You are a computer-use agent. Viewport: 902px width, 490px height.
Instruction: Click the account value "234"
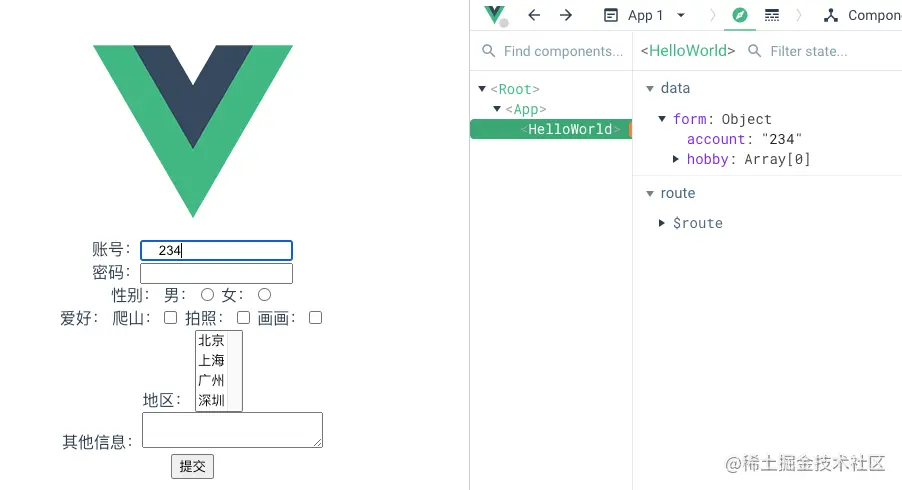pyautogui.click(x=781, y=139)
